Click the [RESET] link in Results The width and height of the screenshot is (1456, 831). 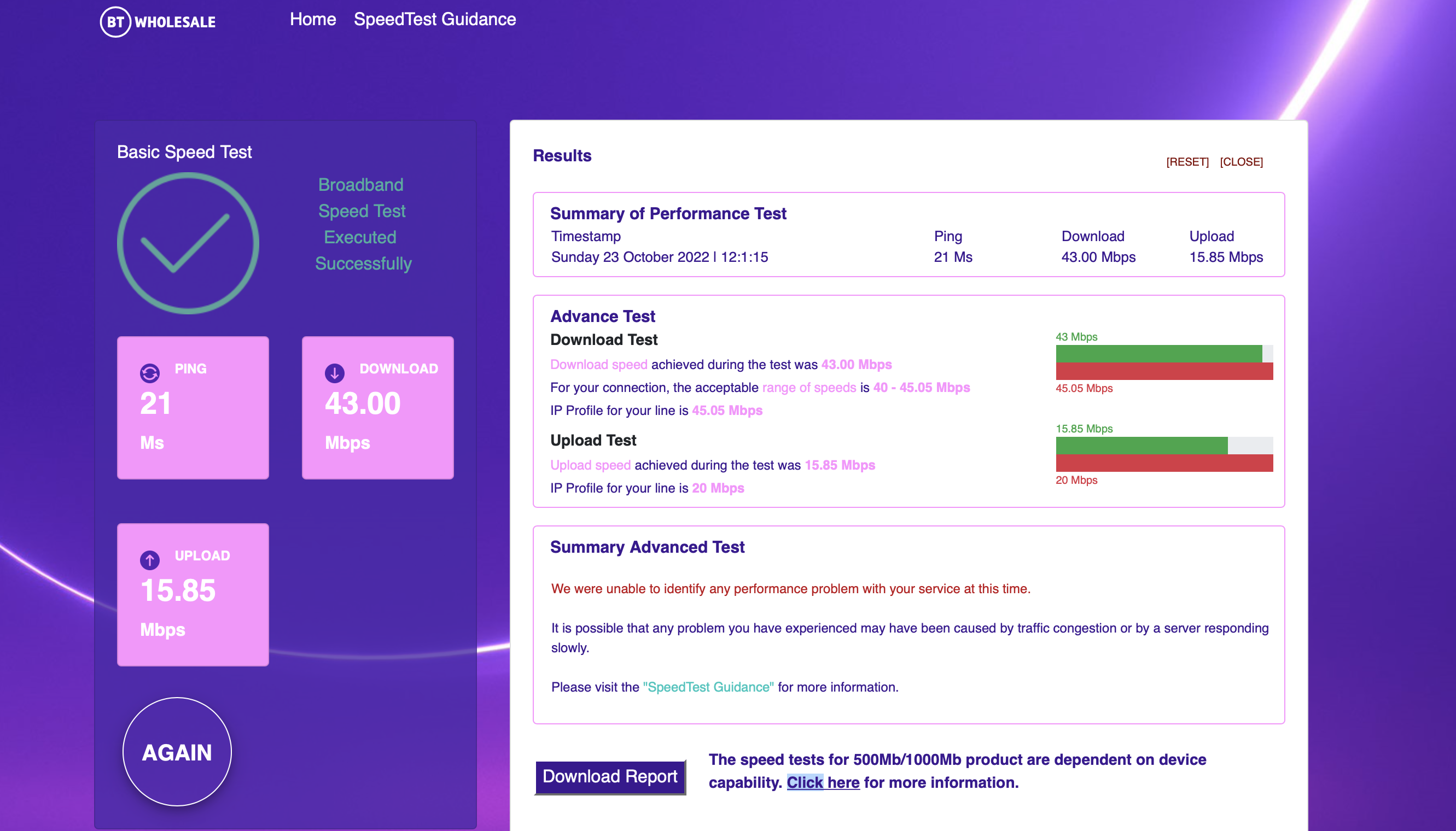[x=1187, y=162]
